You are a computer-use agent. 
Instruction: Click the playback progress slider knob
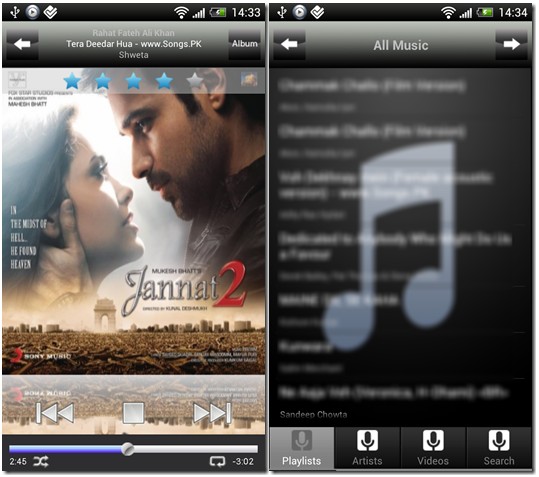pos(128,449)
